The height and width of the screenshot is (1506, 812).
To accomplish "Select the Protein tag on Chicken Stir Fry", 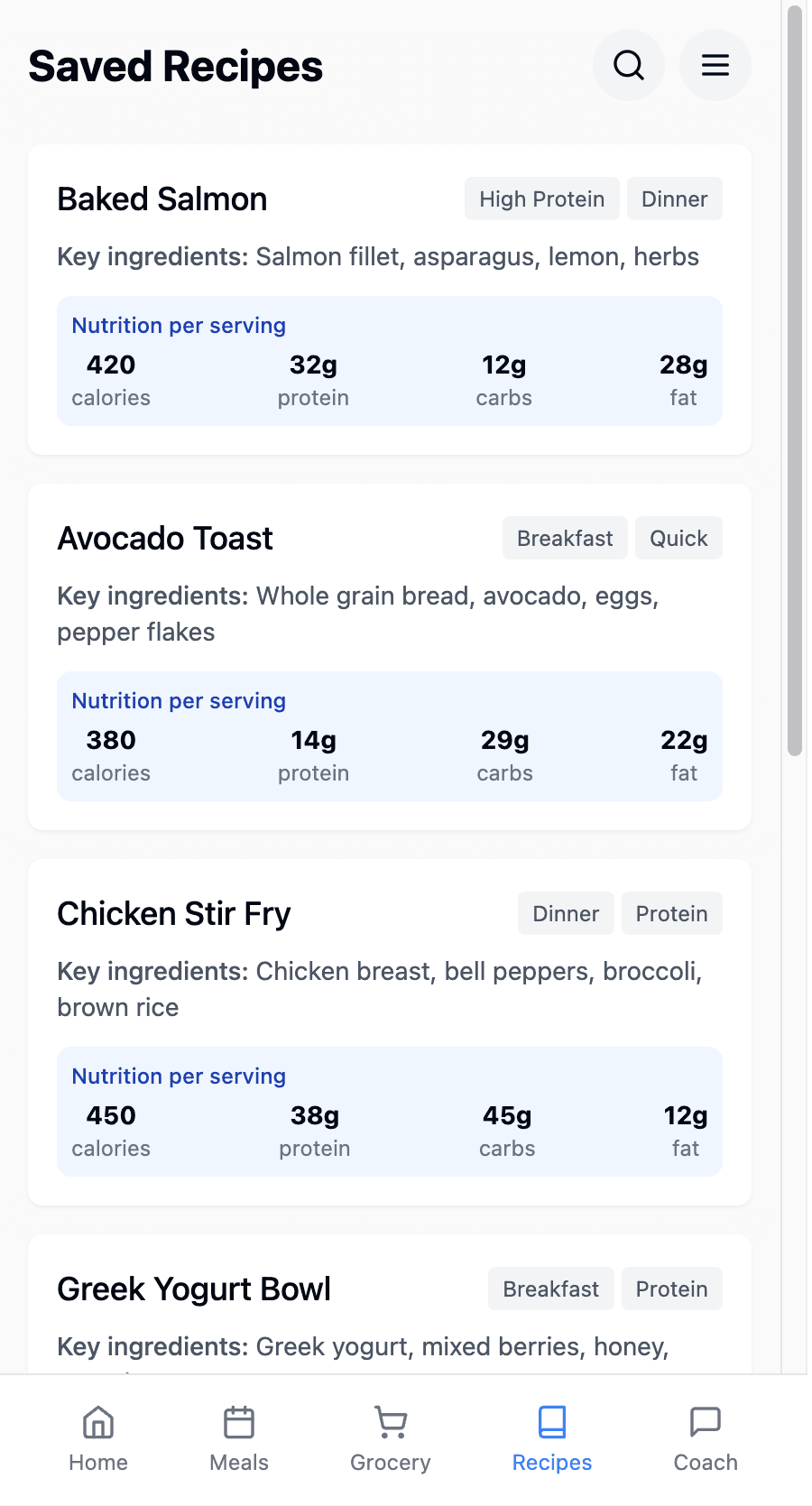I will point(671,913).
